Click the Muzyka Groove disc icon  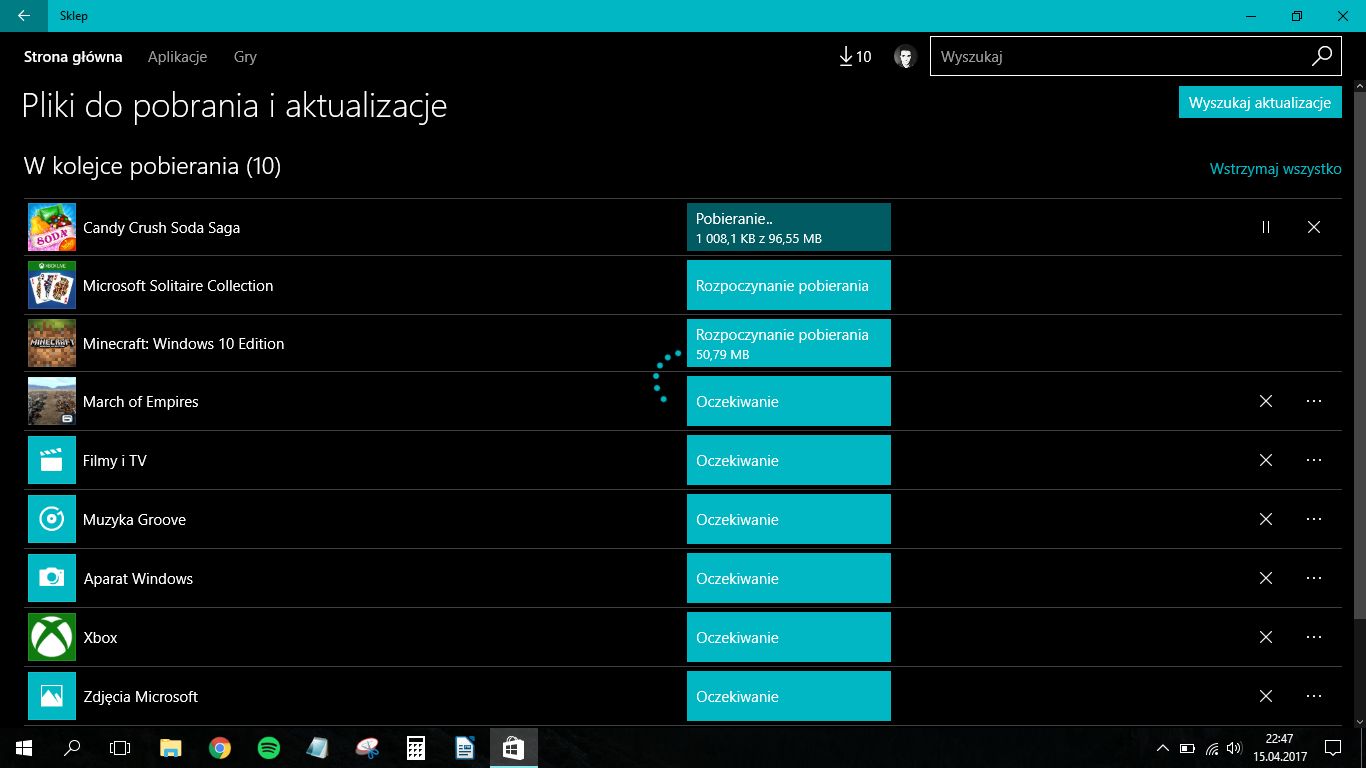[52, 519]
